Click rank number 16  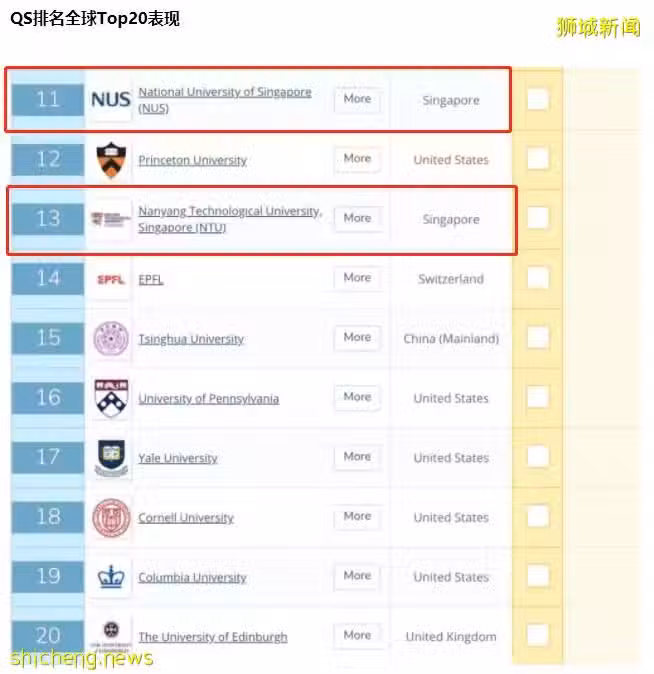tap(48, 398)
